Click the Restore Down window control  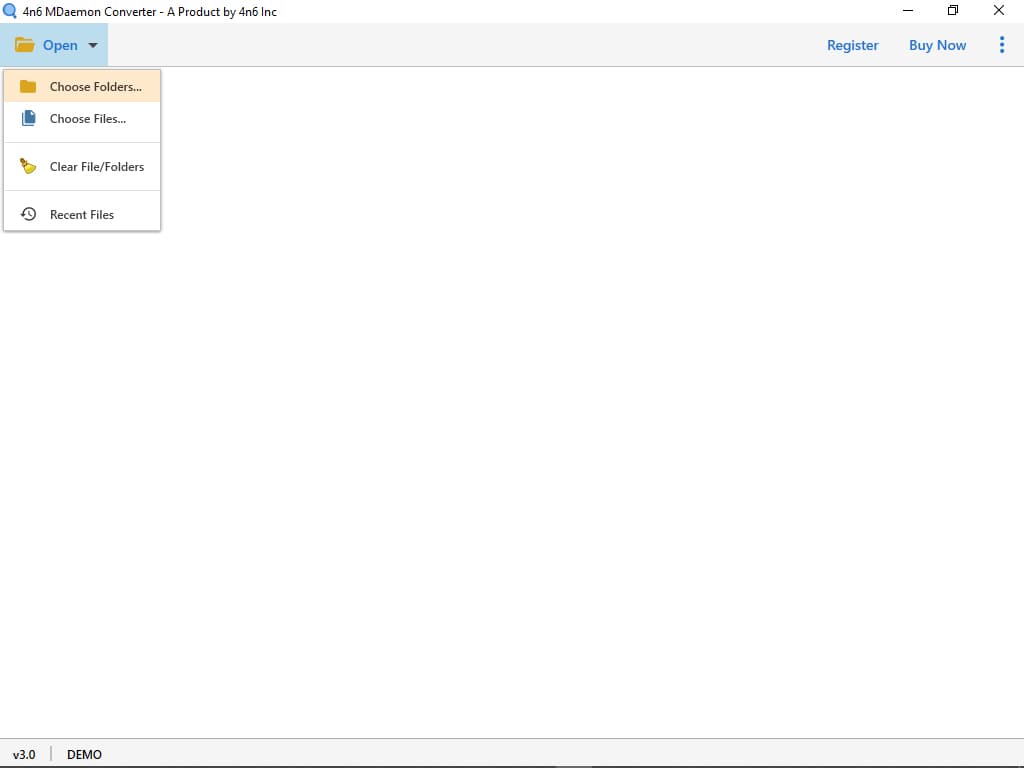tap(952, 10)
